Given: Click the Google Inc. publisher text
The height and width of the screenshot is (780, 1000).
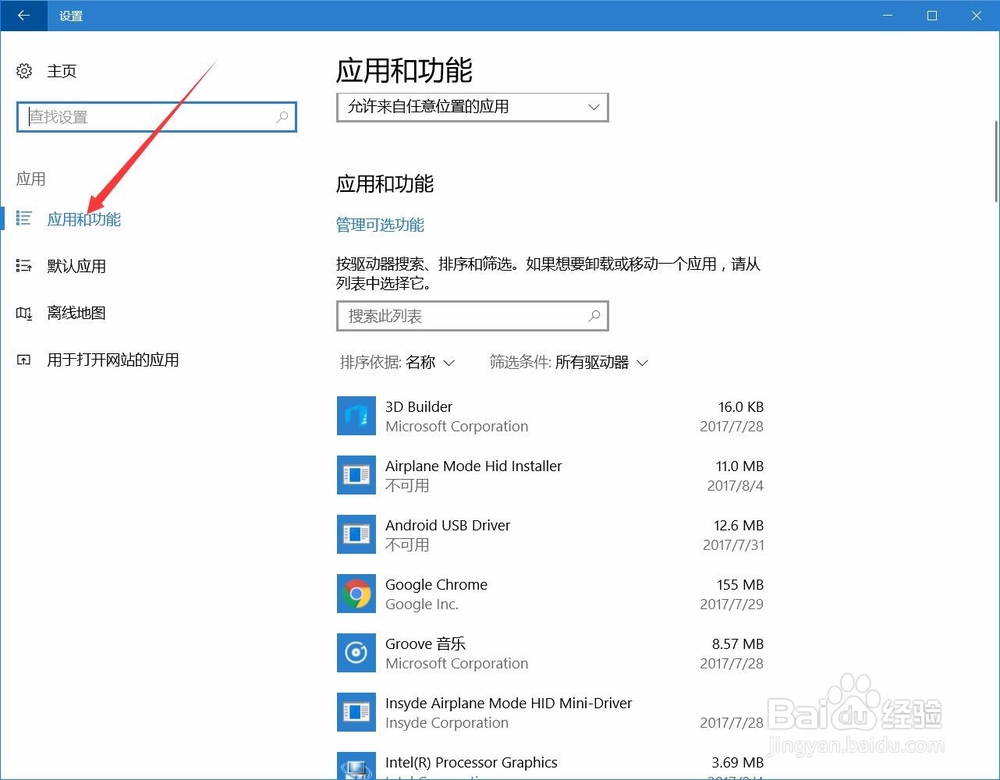Looking at the screenshot, I should [422, 605].
